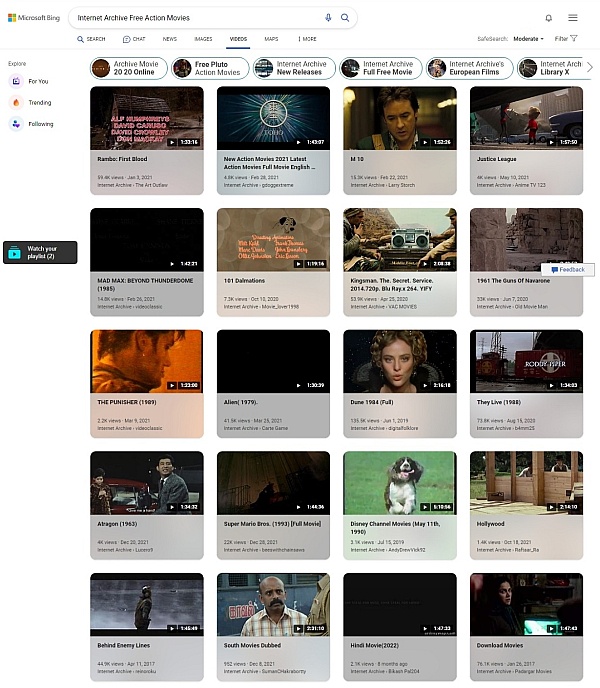Select Internet Archive New Releases chip

pos(294,68)
